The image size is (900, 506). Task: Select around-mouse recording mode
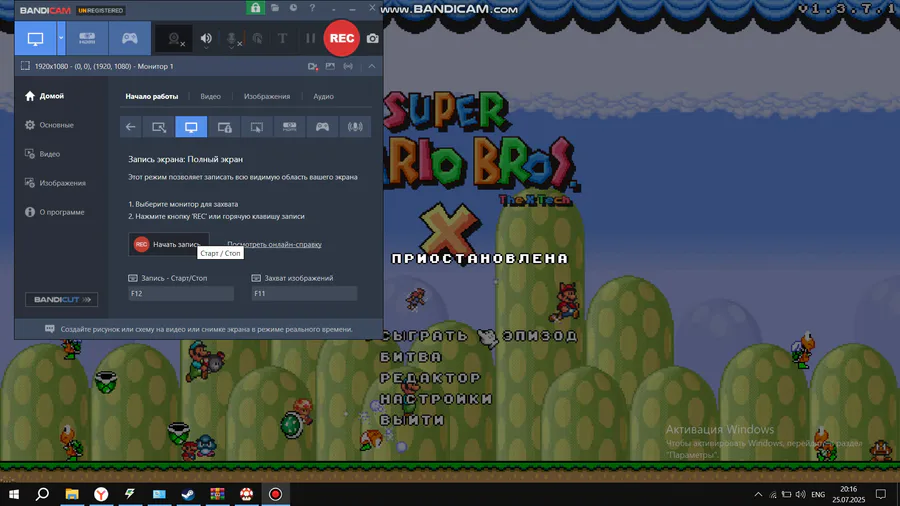(257, 127)
